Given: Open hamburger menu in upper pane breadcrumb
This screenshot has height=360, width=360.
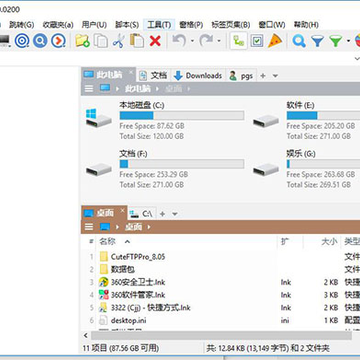Looking at the screenshot, I should coord(89,89).
